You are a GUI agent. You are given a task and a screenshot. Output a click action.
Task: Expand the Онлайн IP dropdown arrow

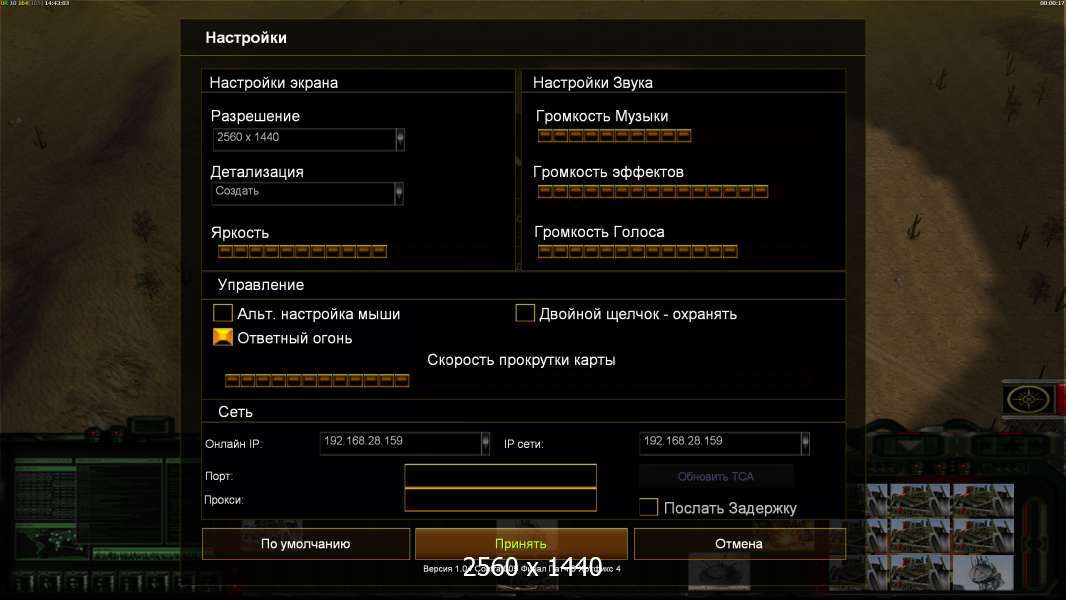(x=485, y=443)
